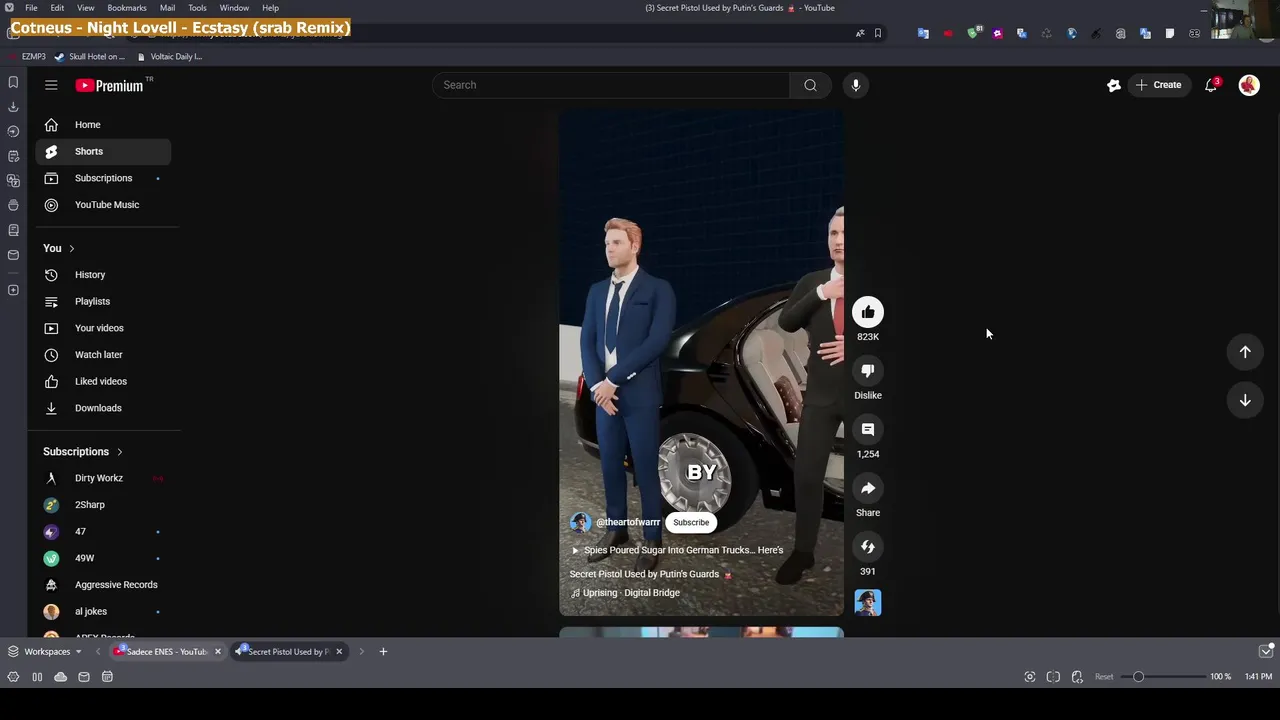Image resolution: width=1280 pixels, height=720 pixels.
Task: Open Subscriptions sidebar entry
Action: point(103,178)
